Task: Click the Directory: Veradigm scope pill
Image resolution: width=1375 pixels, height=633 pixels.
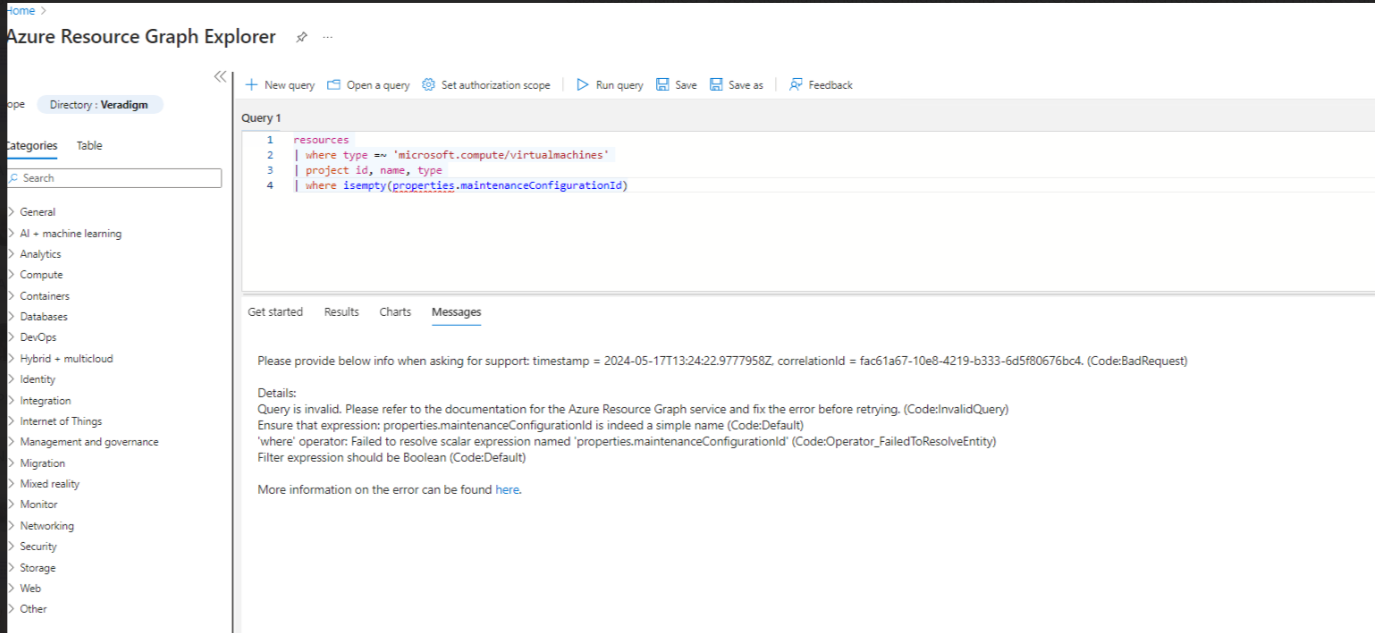Action: click(99, 105)
